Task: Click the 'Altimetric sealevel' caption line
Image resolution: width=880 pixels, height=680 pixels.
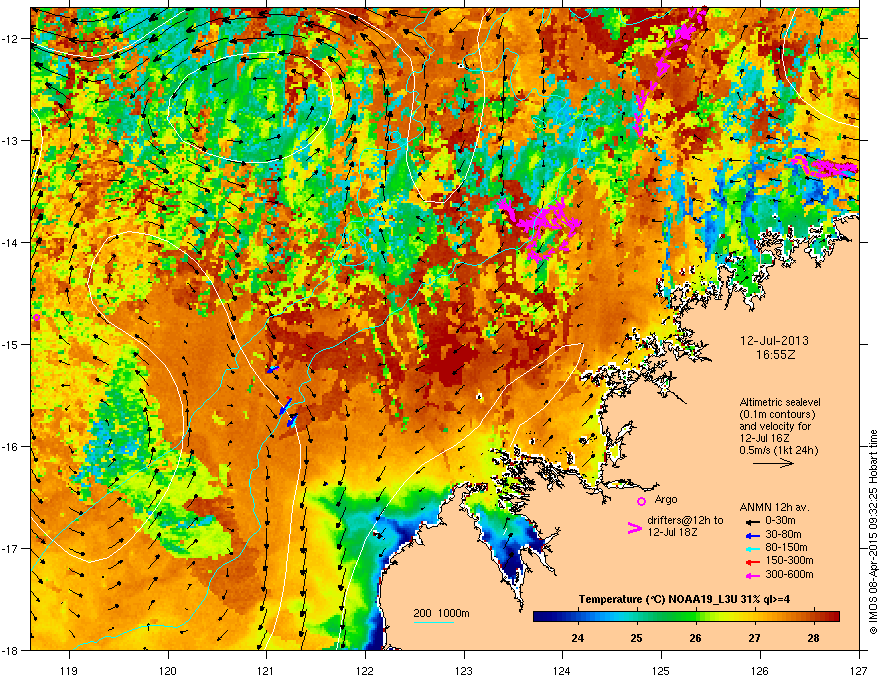Action: pyautogui.click(x=780, y=402)
